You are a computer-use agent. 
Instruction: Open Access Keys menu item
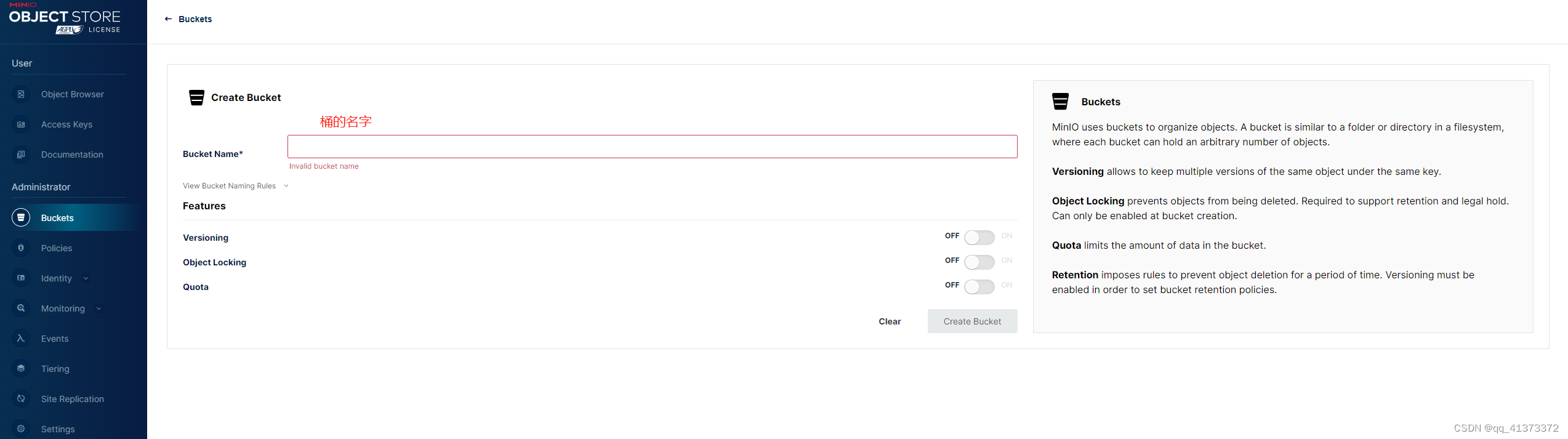pos(66,124)
